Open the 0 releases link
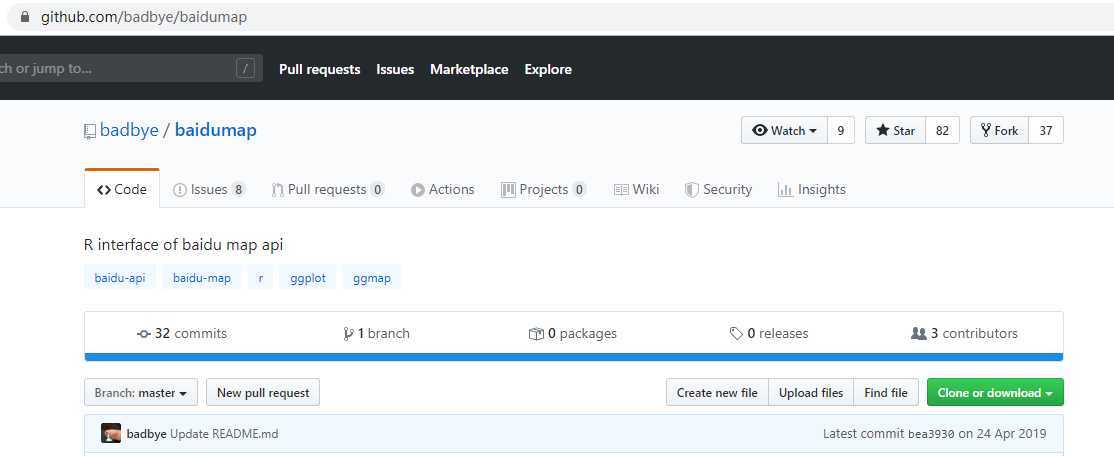Screen dimensions: 1114x456 (x=769, y=333)
